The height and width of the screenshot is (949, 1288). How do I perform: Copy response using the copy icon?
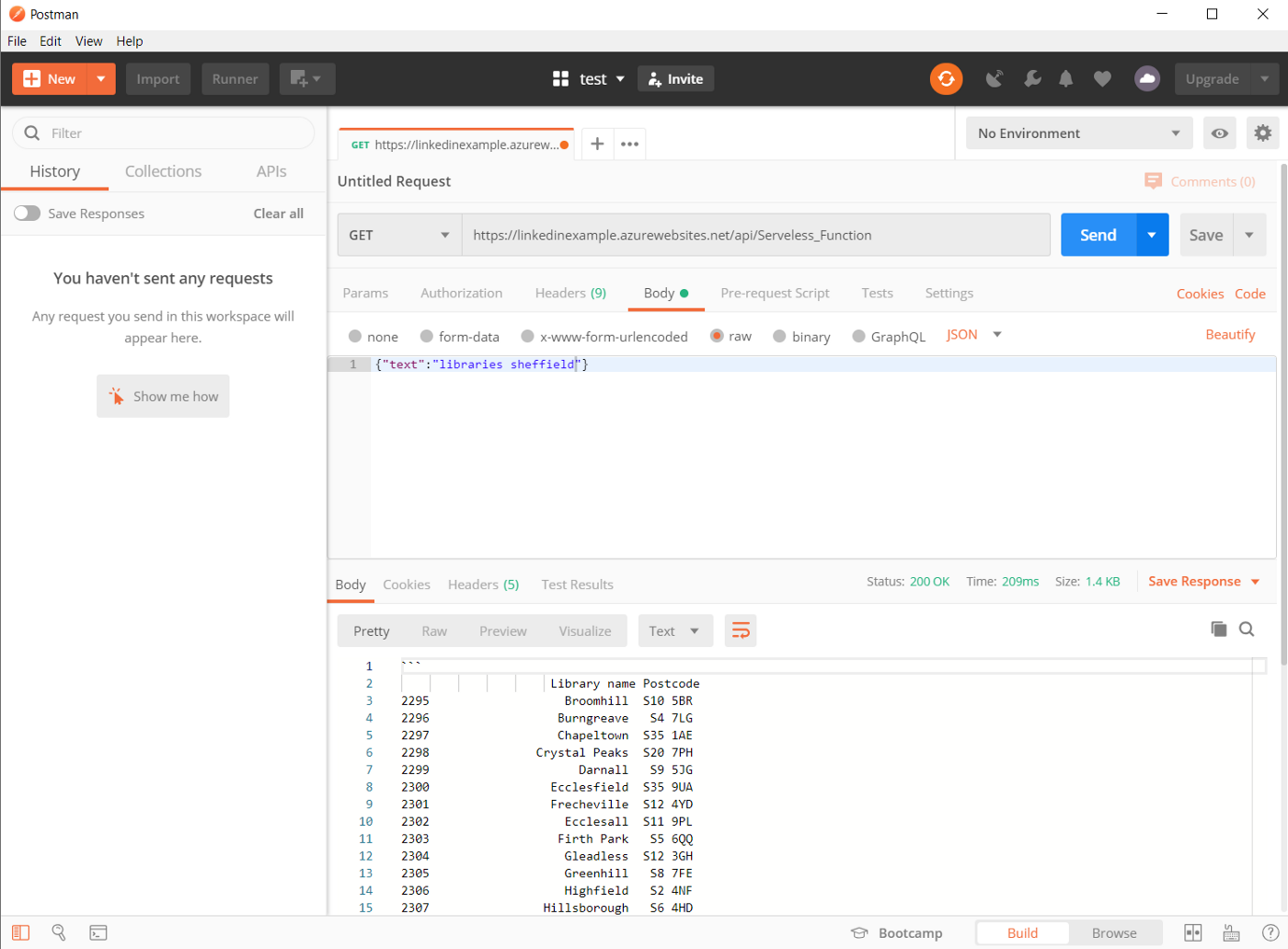coord(1218,630)
